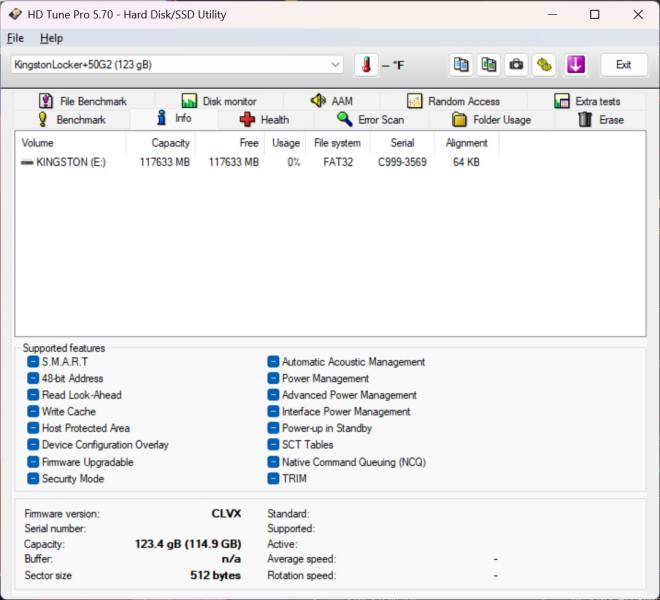Switch to the Error Scan tab

370,120
